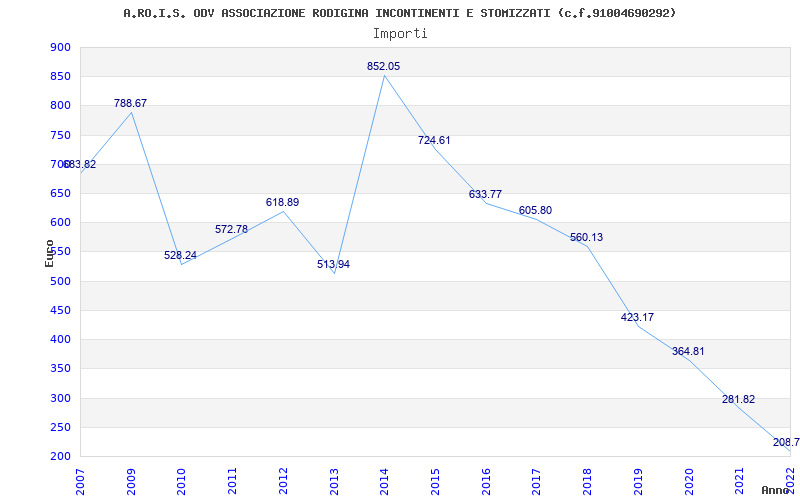800x500 pixels.
Task: Click x-axis year 2017
Action: click(x=537, y=481)
